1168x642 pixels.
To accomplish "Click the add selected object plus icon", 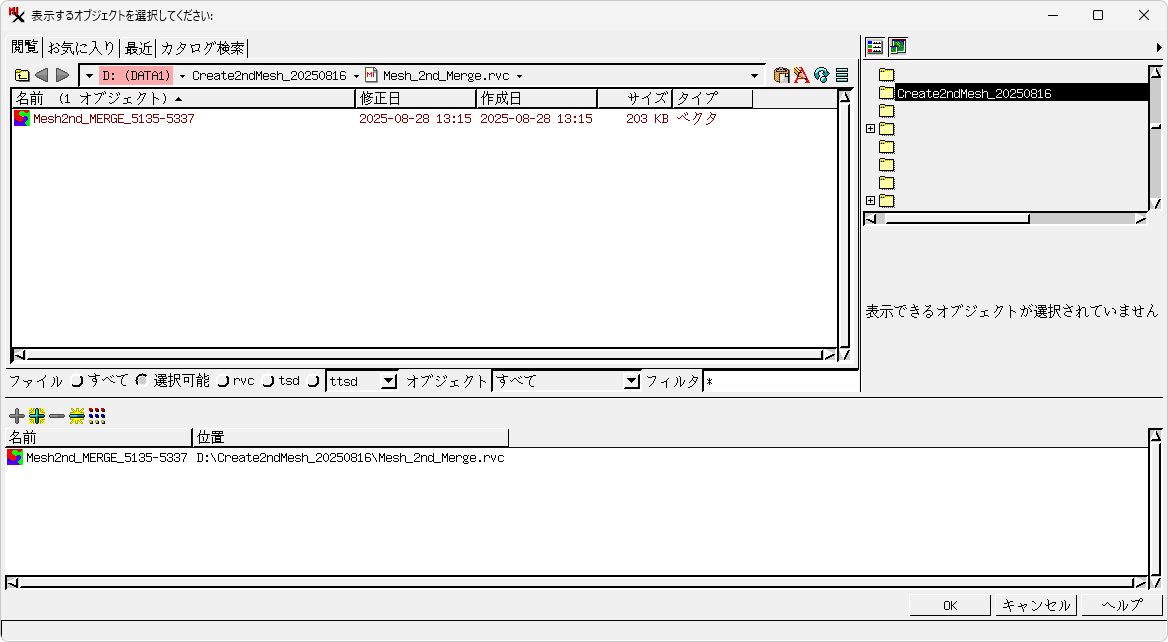I will 16,416.
